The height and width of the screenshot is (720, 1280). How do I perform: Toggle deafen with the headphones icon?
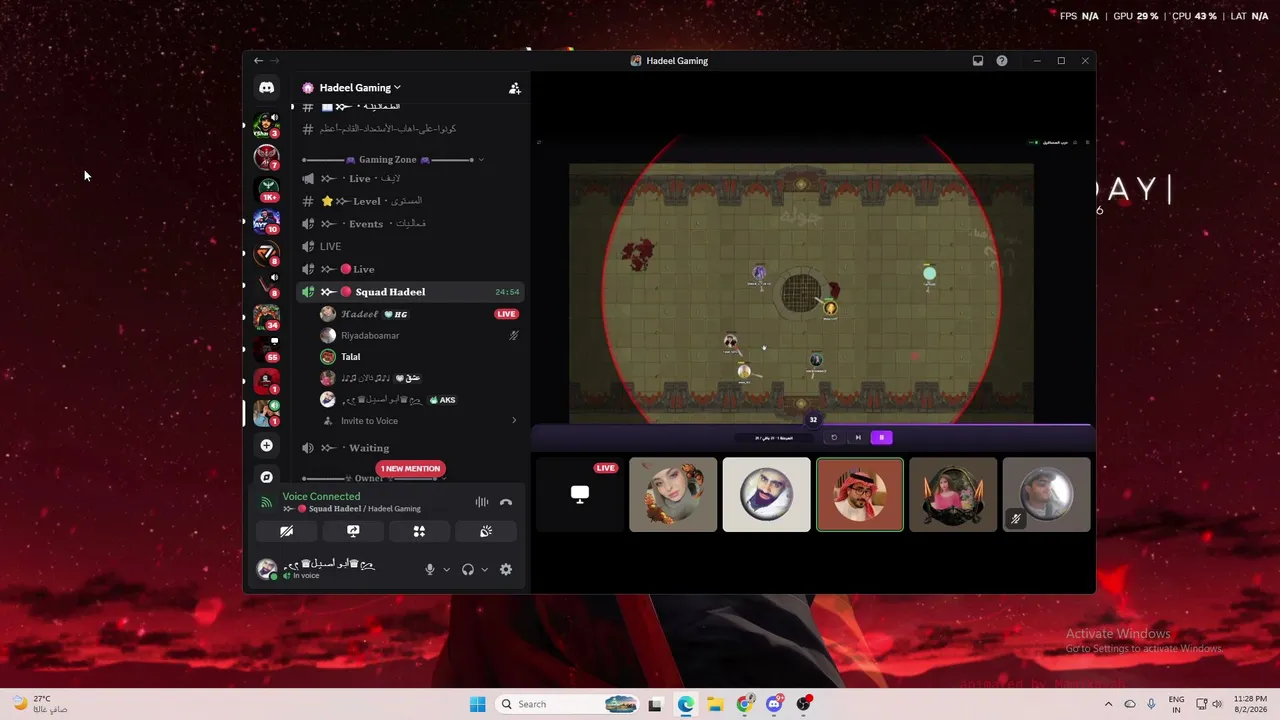(467, 569)
